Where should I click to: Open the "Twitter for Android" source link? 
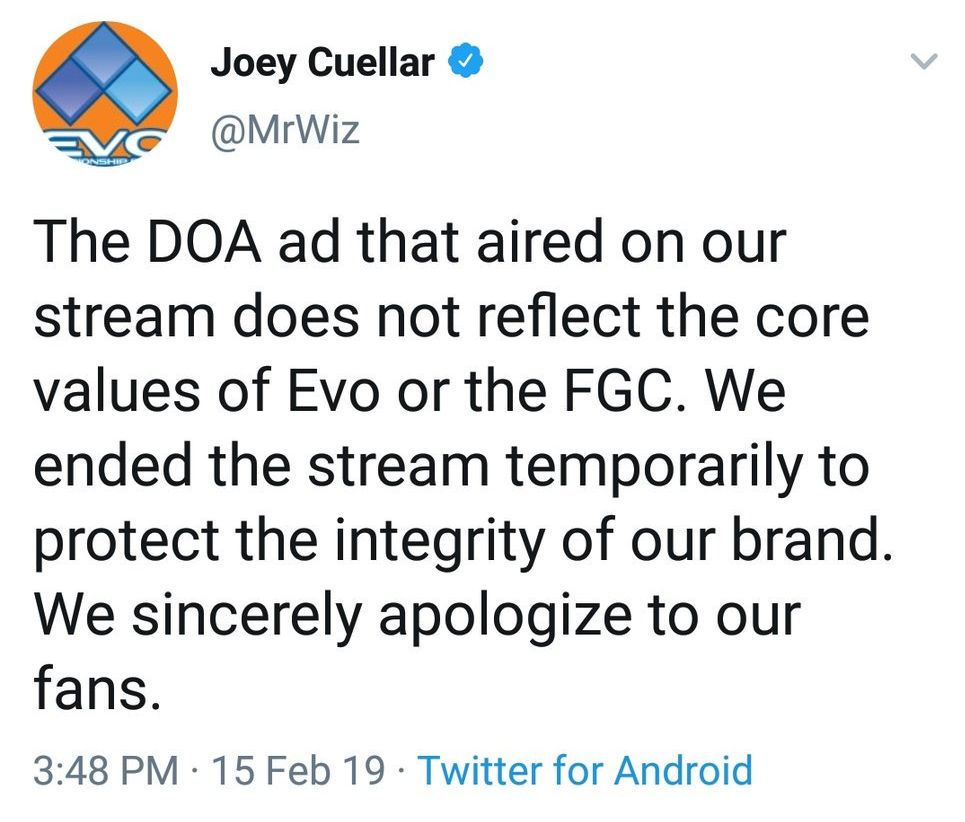tap(583, 771)
